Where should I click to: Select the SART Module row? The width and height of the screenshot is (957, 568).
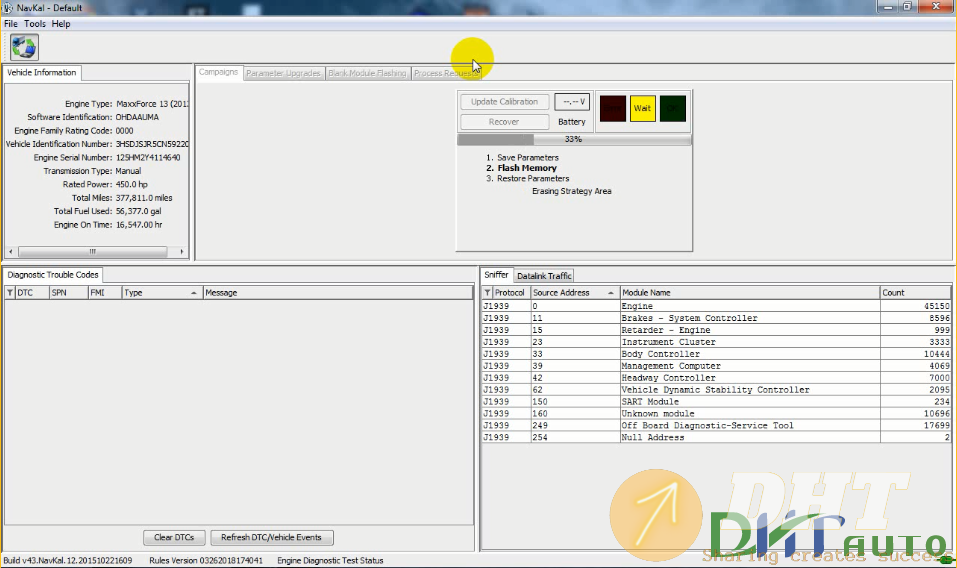pos(717,401)
